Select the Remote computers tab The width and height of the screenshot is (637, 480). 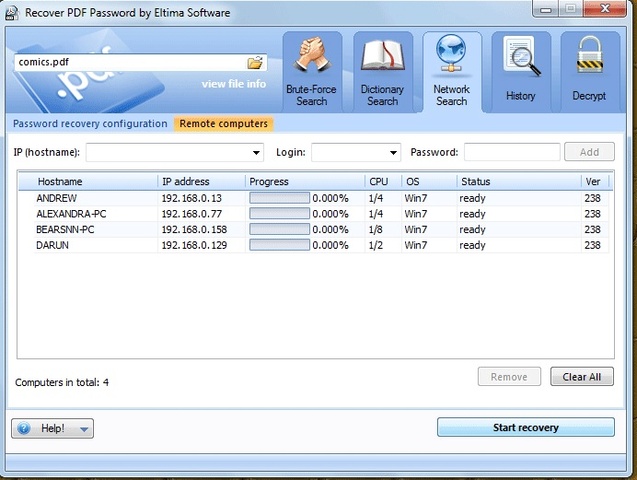(x=223, y=123)
